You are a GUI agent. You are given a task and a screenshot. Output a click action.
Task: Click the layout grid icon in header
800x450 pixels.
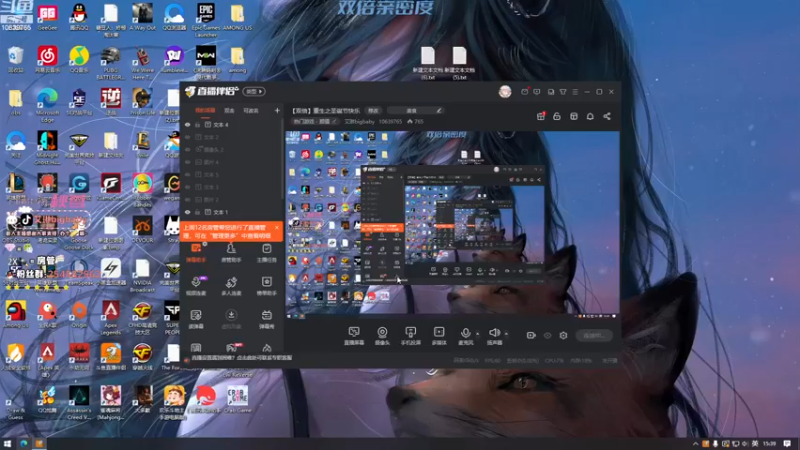point(573,116)
